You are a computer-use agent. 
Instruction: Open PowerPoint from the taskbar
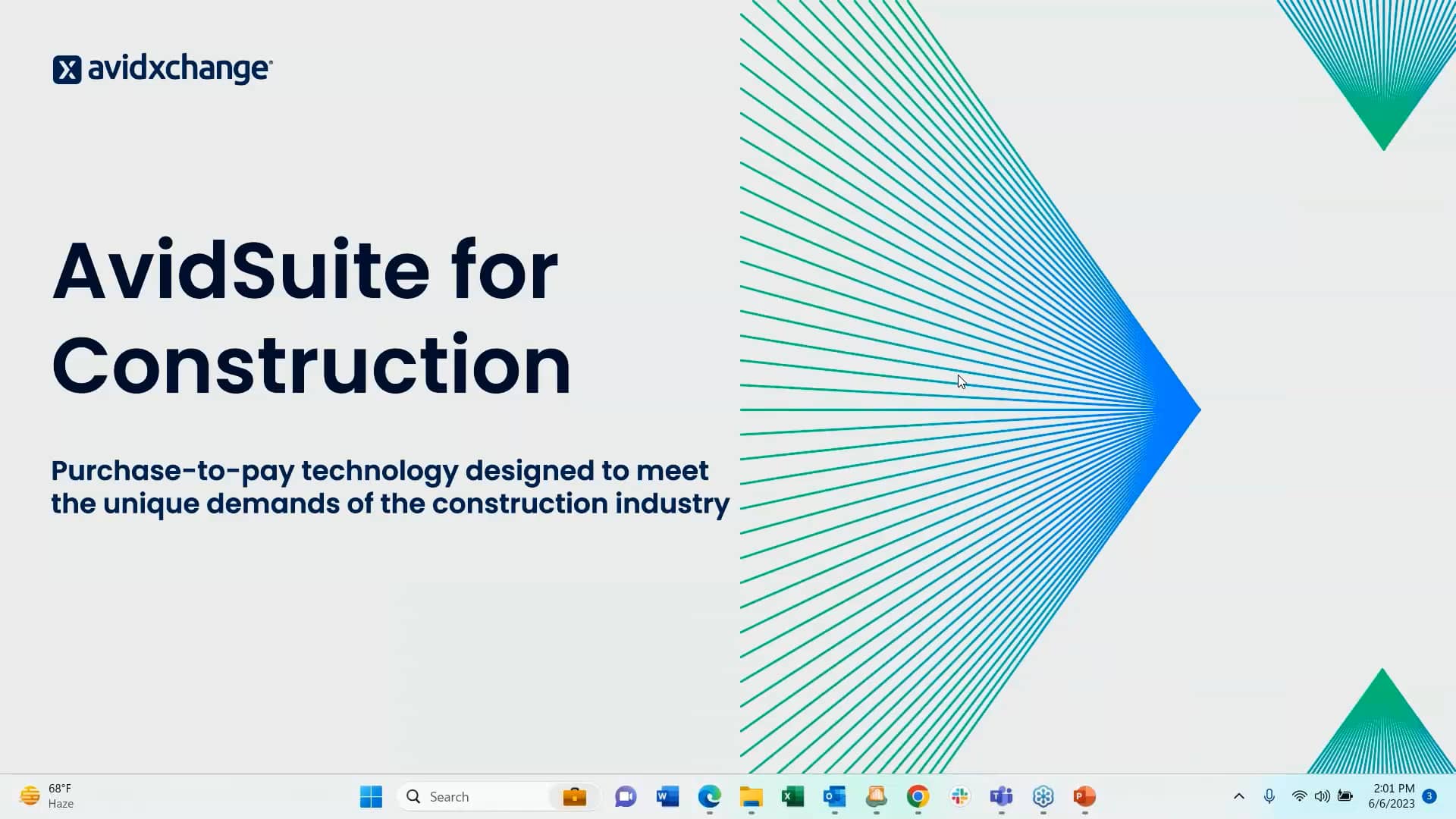(1084, 796)
